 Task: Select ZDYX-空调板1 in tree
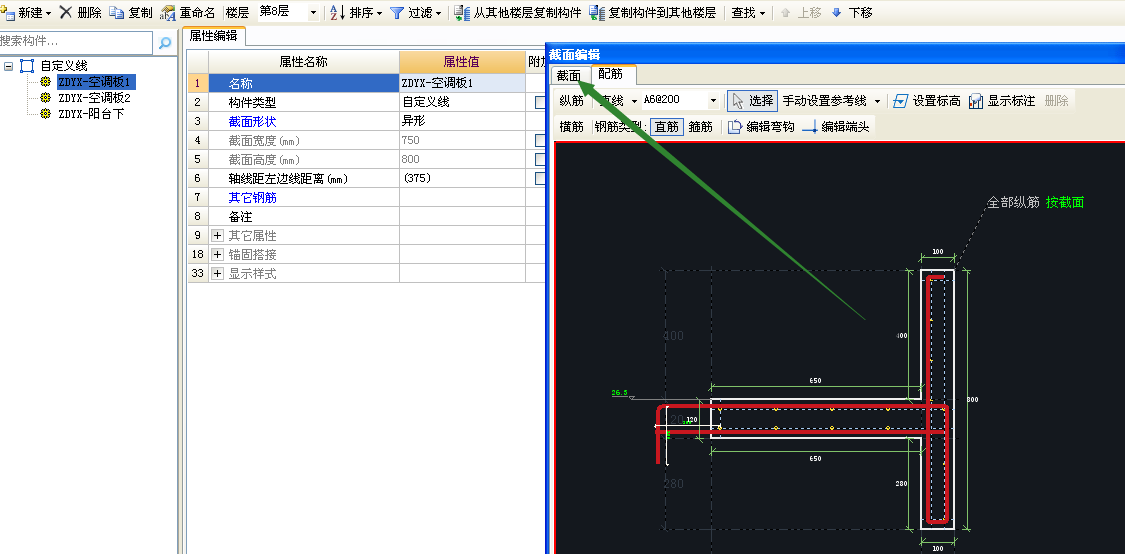[96, 82]
